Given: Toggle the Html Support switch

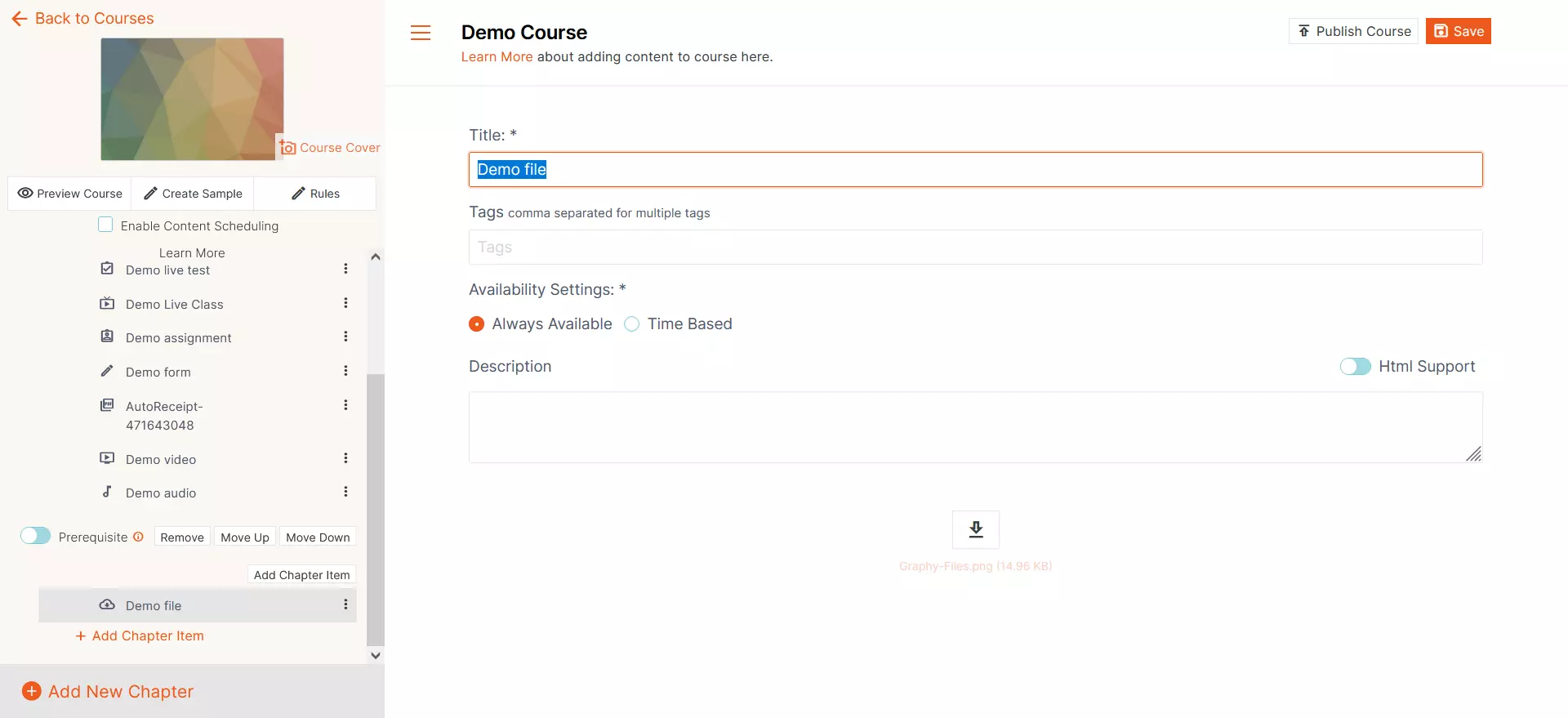Looking at the screenshot, I should point(1356,367).
